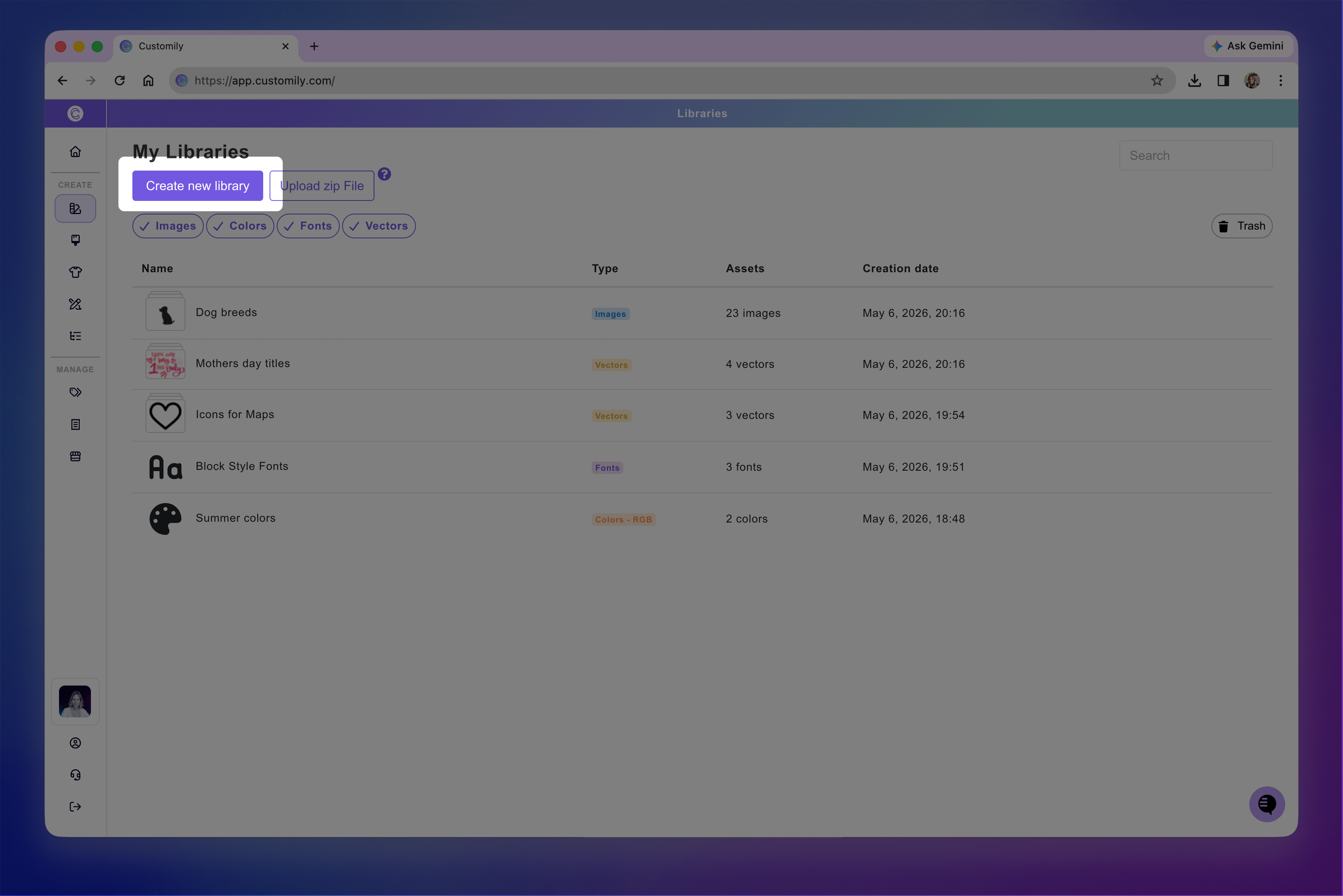The width and height of the screenshot is (1343, 896).
Task: Open the Dog breeds library name
Action: click(x=226, y=312)
